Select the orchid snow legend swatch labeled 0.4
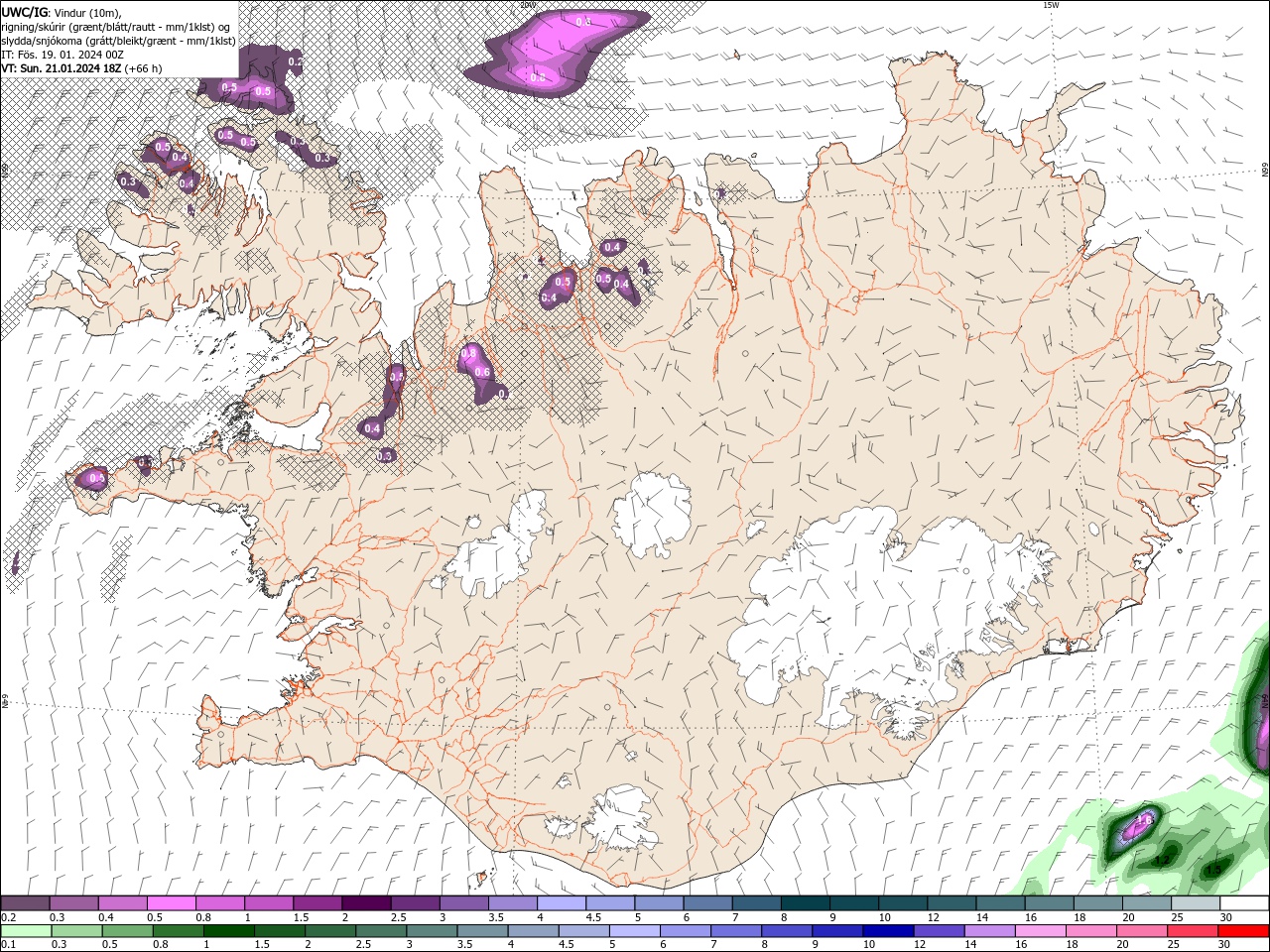The height and width of the screenshot is (952, 1270). 122,903
